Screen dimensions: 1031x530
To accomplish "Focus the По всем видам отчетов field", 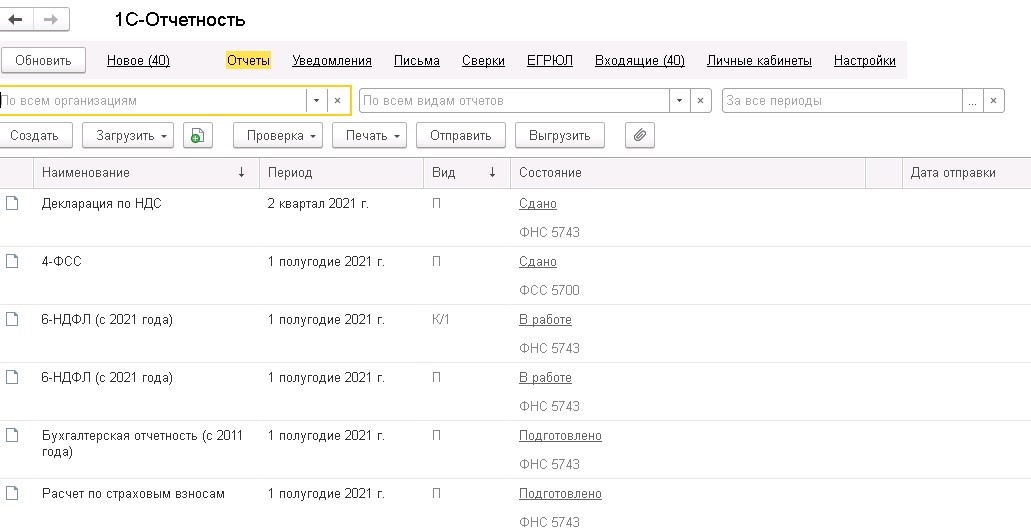I will [x=515, y=101].
